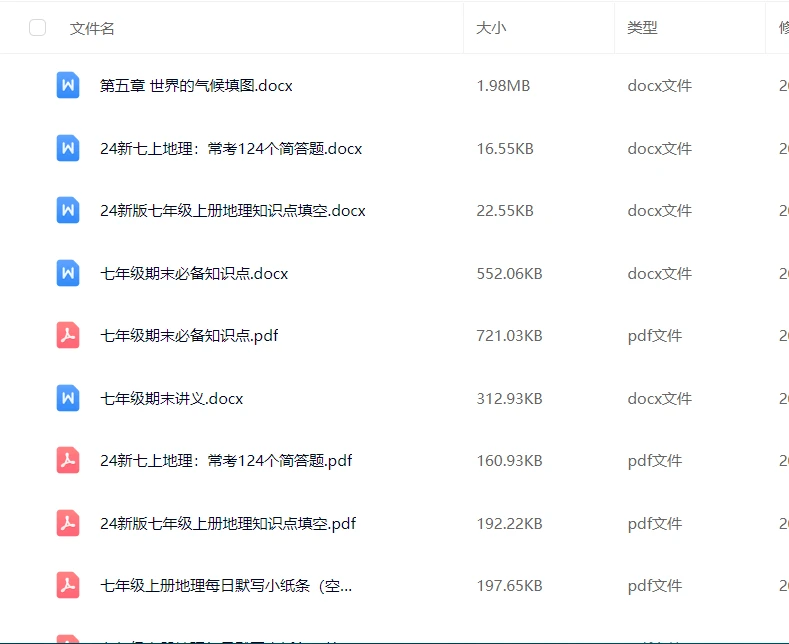Click the Word icon for 24新七上地理：常考124个简答题.docx
The height and width of the screenshot is (644, 789).
[x=68, y=148]
